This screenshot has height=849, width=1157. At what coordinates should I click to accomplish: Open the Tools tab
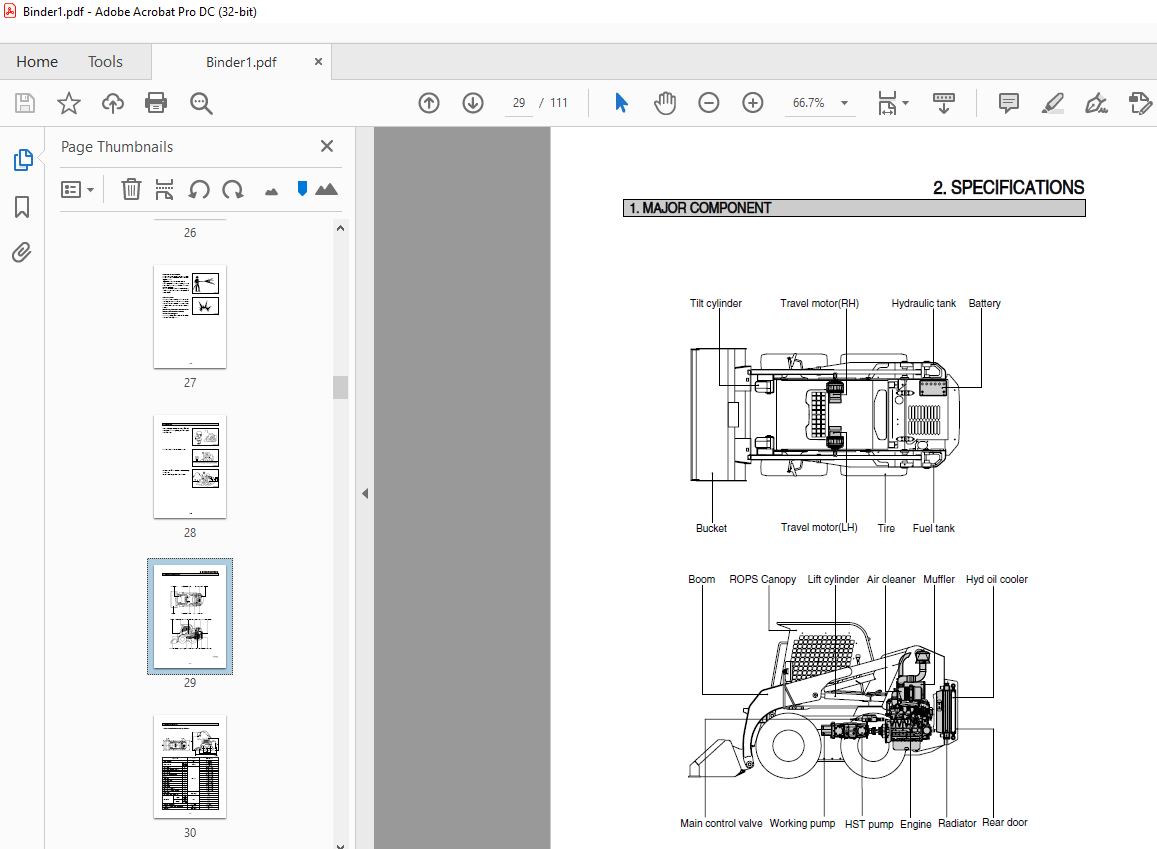(x=105, y=62)
